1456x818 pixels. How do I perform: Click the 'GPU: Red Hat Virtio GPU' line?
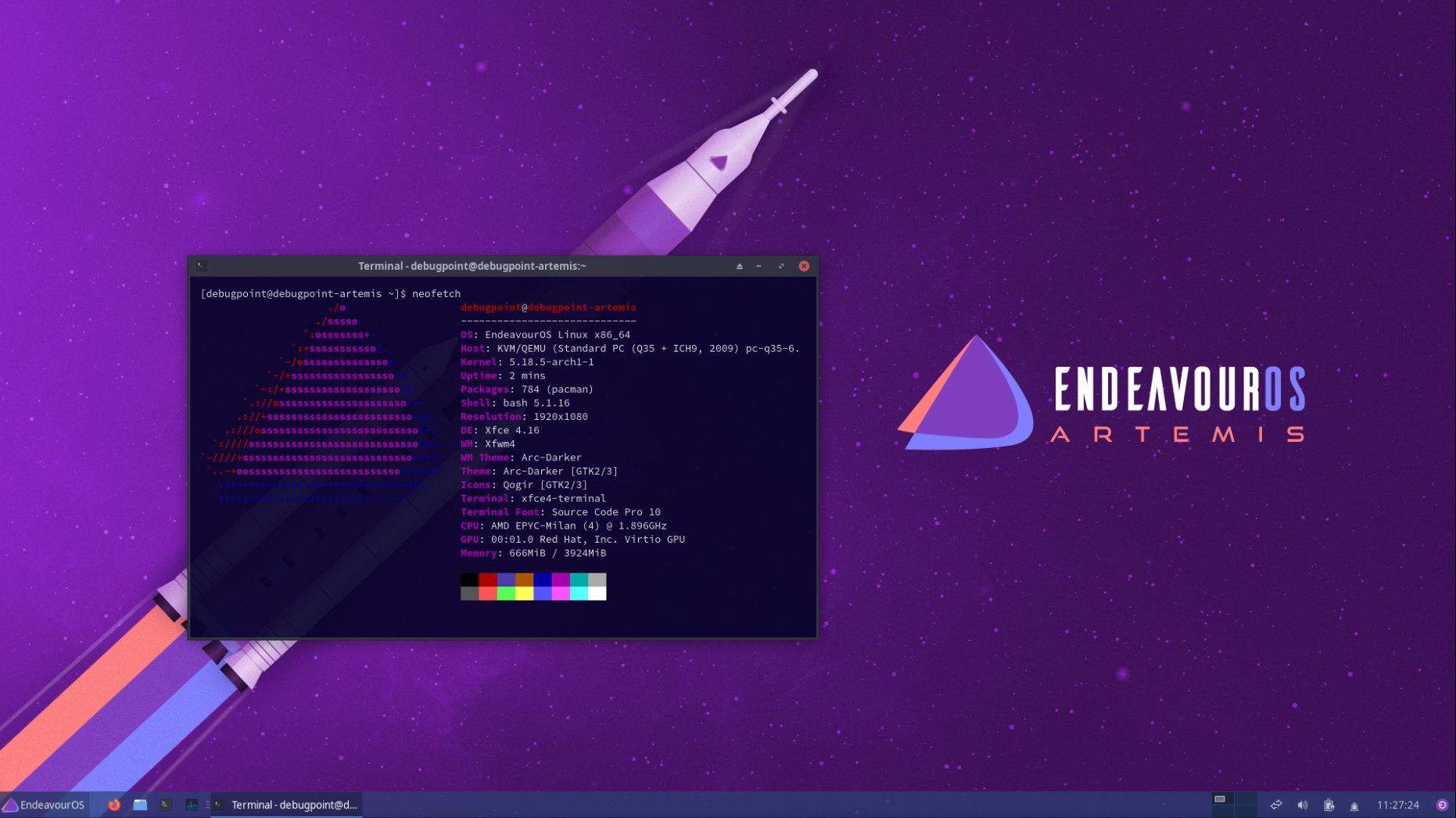pos(573,539)
